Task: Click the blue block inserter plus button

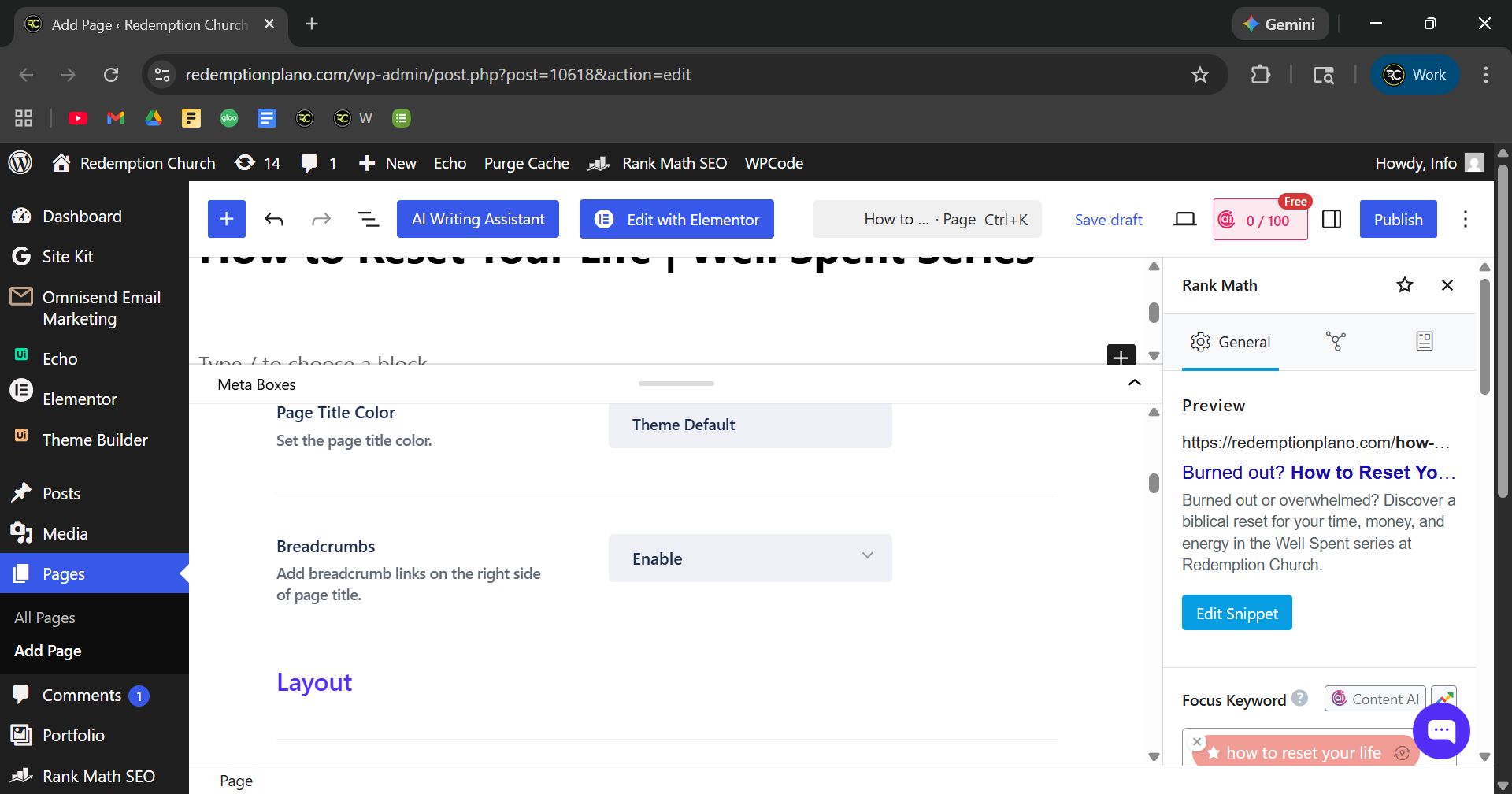Action: [x=226, y=219]
